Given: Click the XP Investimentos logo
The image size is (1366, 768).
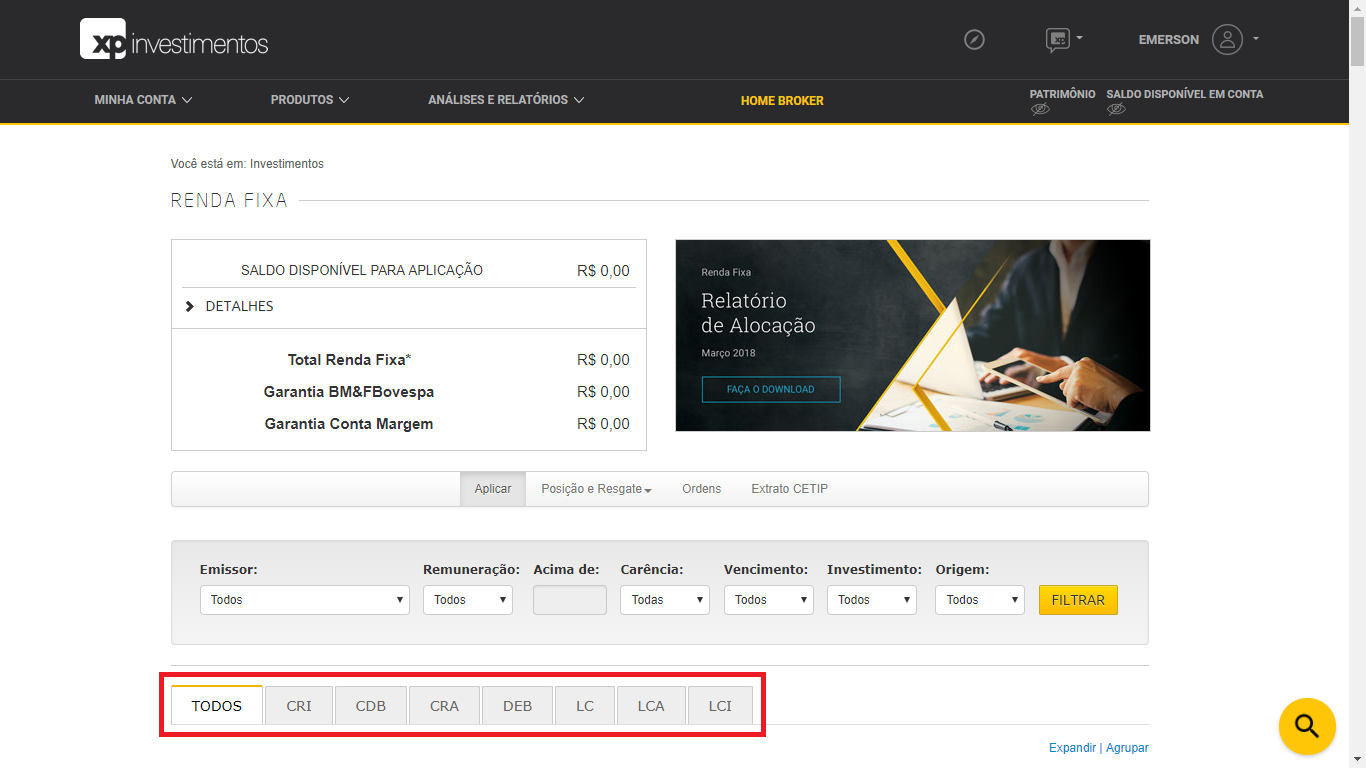Looking at the screenshot, I should pos(174,40).
